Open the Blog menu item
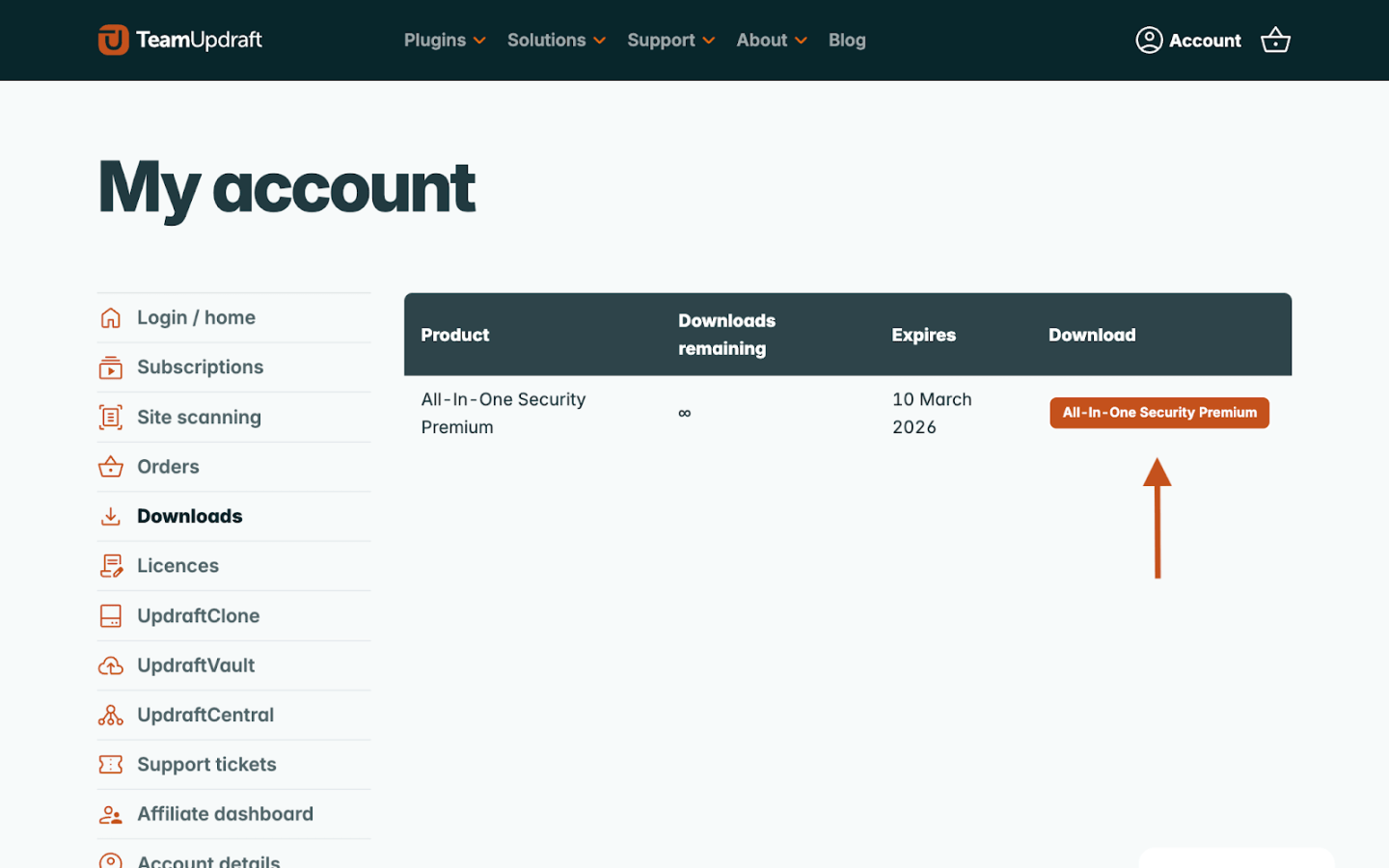1389x868 pixels. click(847, 40)
